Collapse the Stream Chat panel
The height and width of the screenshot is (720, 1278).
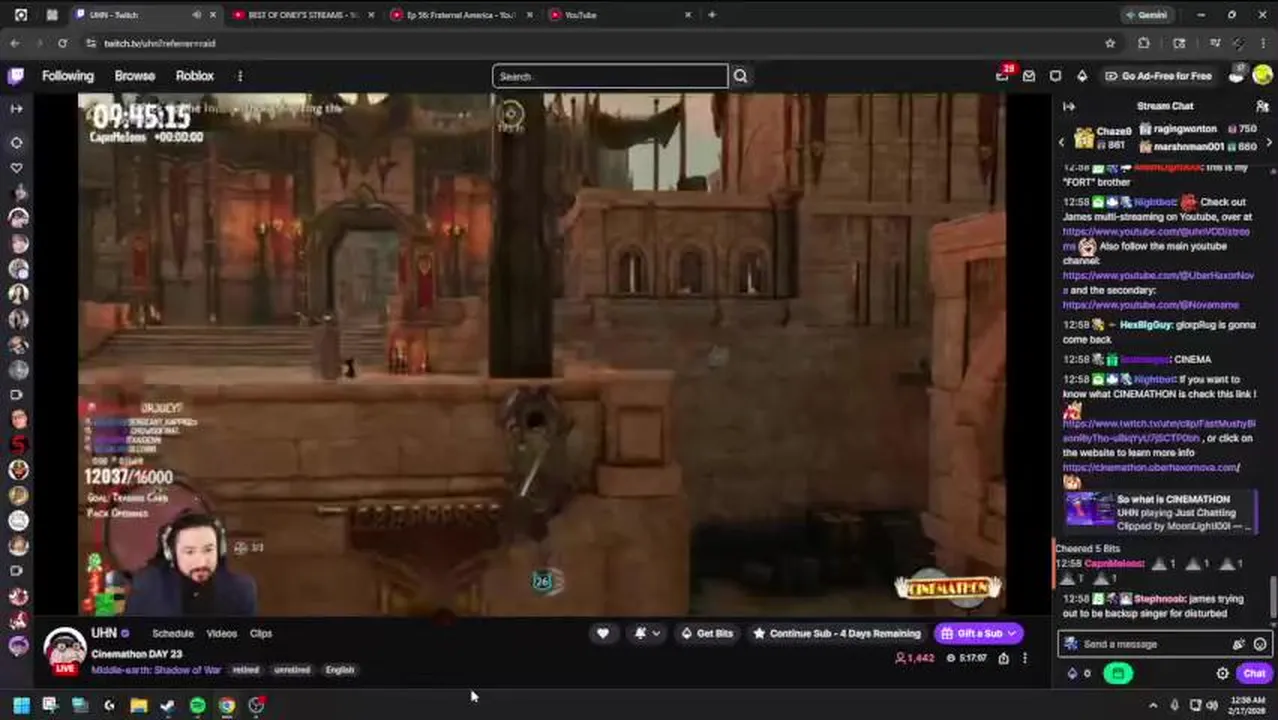[x=1069, y=106]
